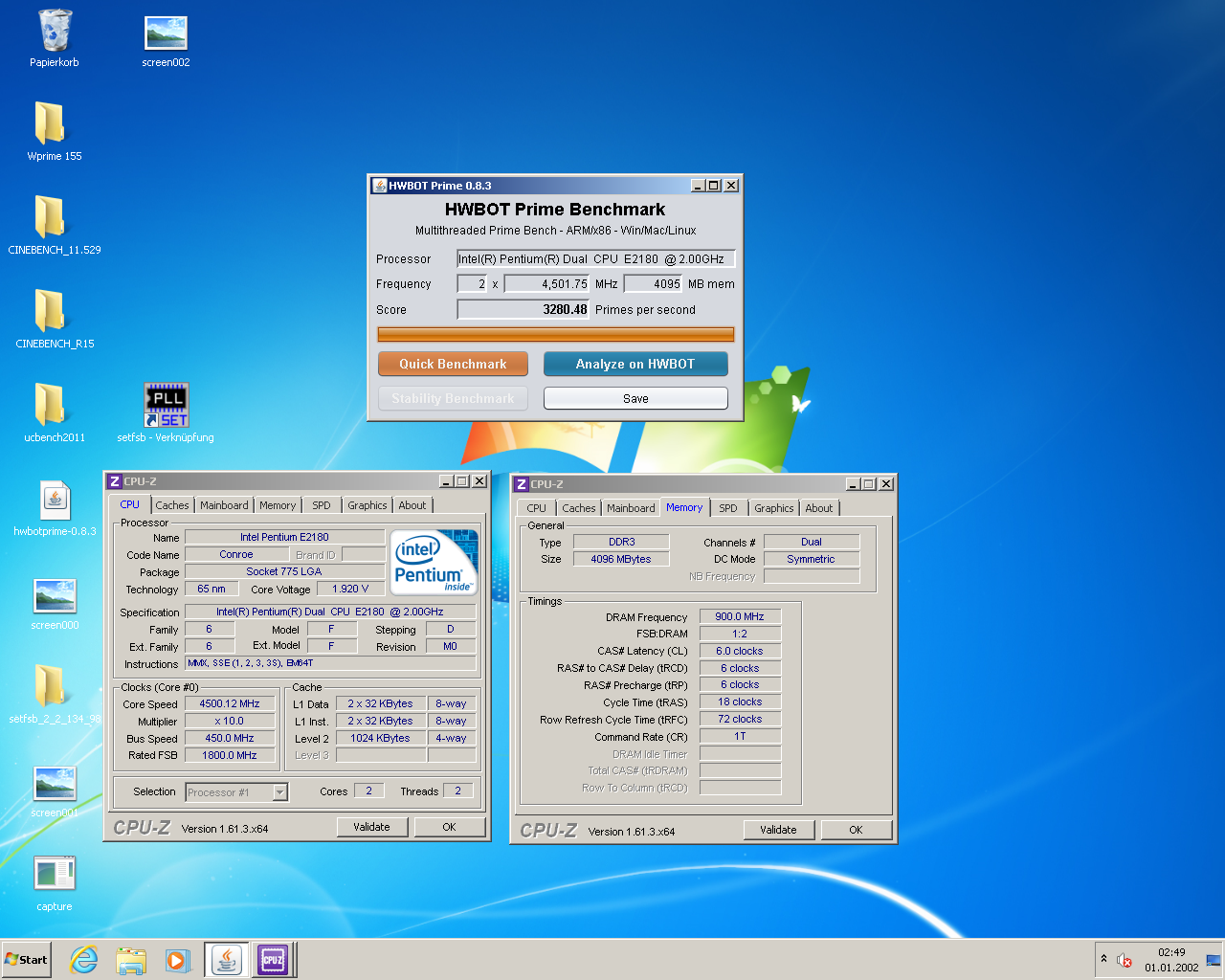Click the Processor name field in HWBOT Prime
Image resolution: width=1225 pixels, height=980 pixels.
tap(595, 258)
